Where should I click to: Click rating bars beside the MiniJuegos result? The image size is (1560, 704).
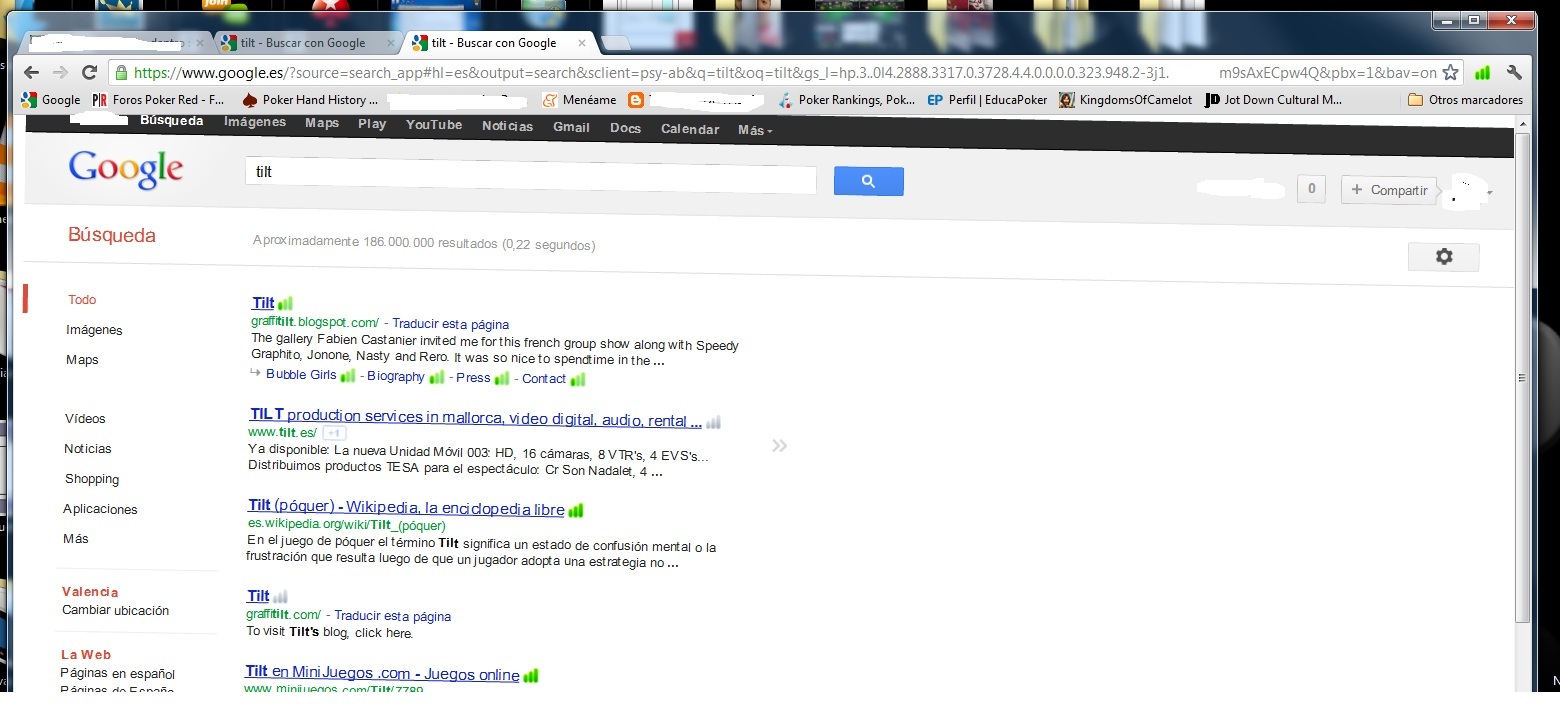click(531, 676)
